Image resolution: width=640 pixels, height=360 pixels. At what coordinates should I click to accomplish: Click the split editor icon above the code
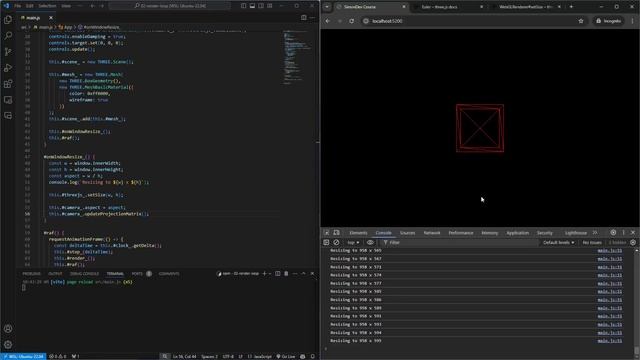[303, 18]
